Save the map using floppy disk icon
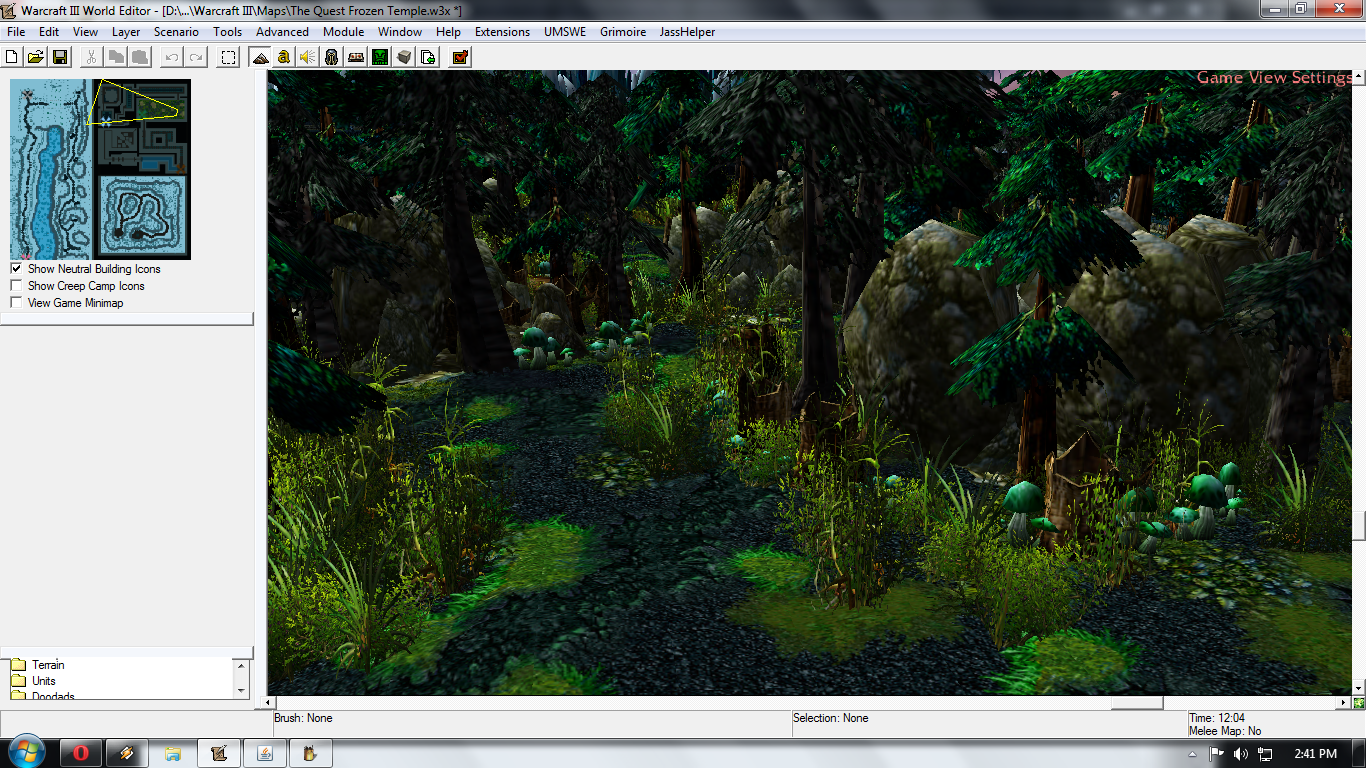 pos(60,57)
